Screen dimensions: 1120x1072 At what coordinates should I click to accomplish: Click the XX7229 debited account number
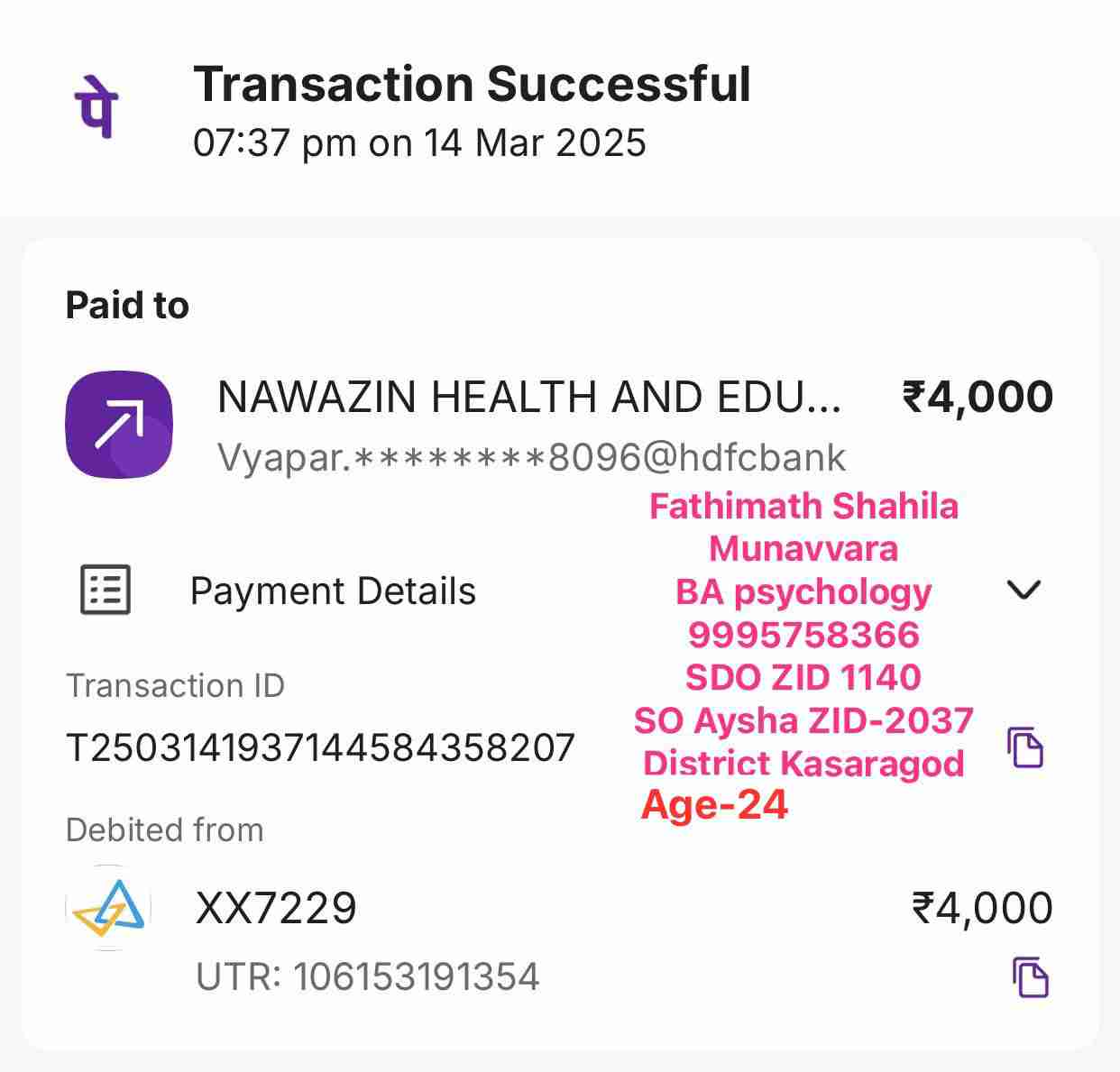276,908
